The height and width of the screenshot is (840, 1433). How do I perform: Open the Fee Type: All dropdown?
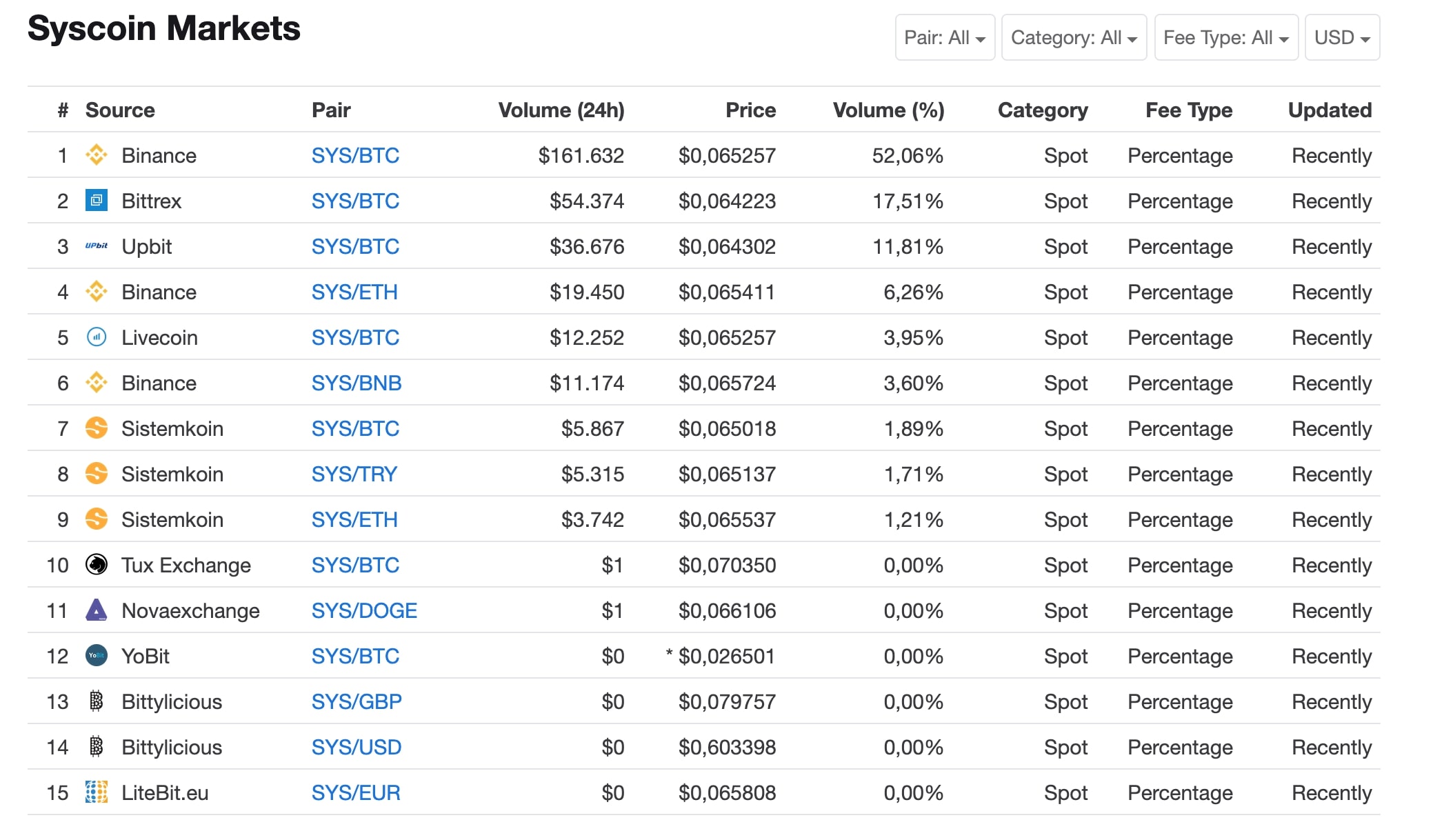(x=1226, y=37)
